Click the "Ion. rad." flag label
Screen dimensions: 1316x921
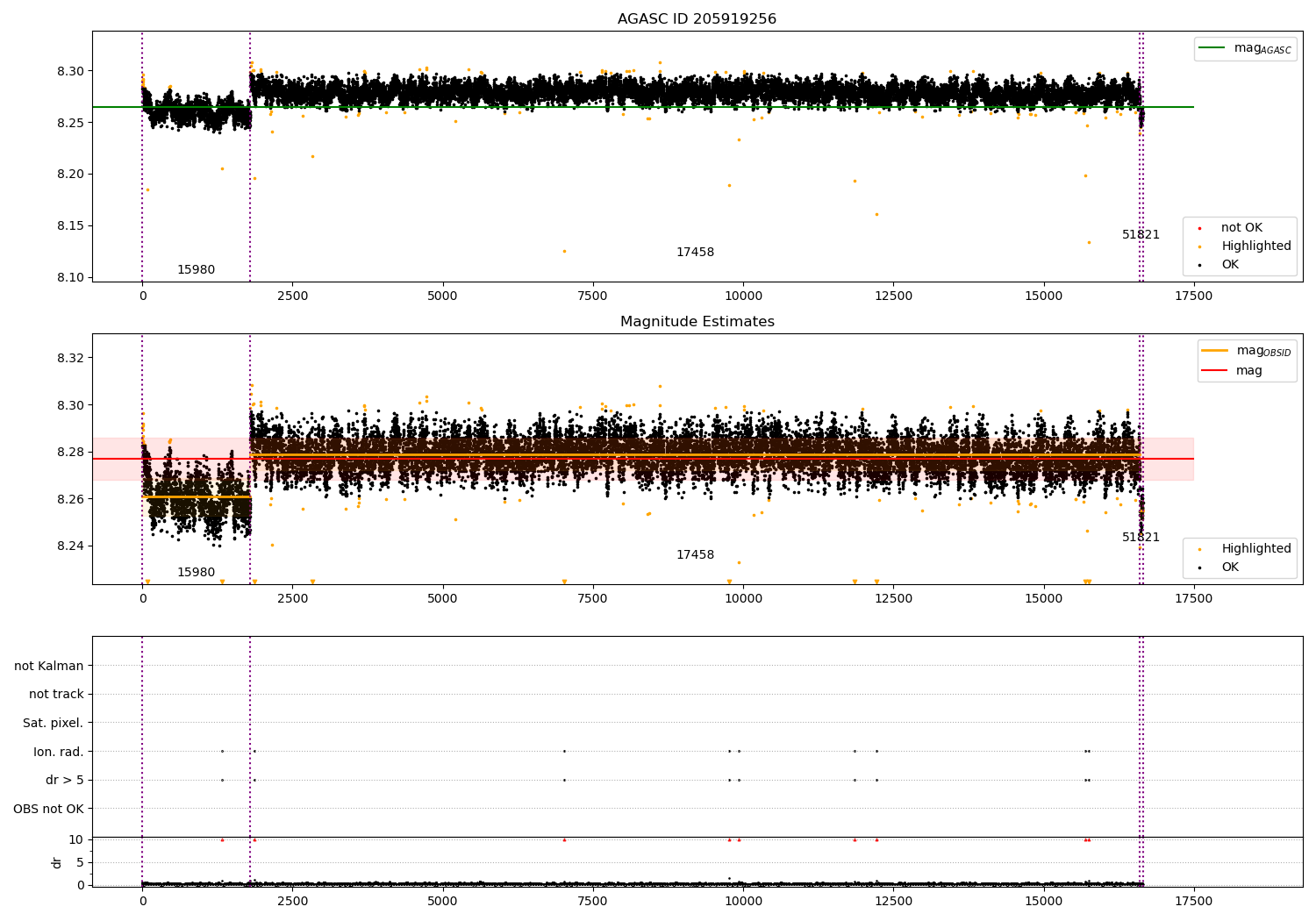pos(59,752)
